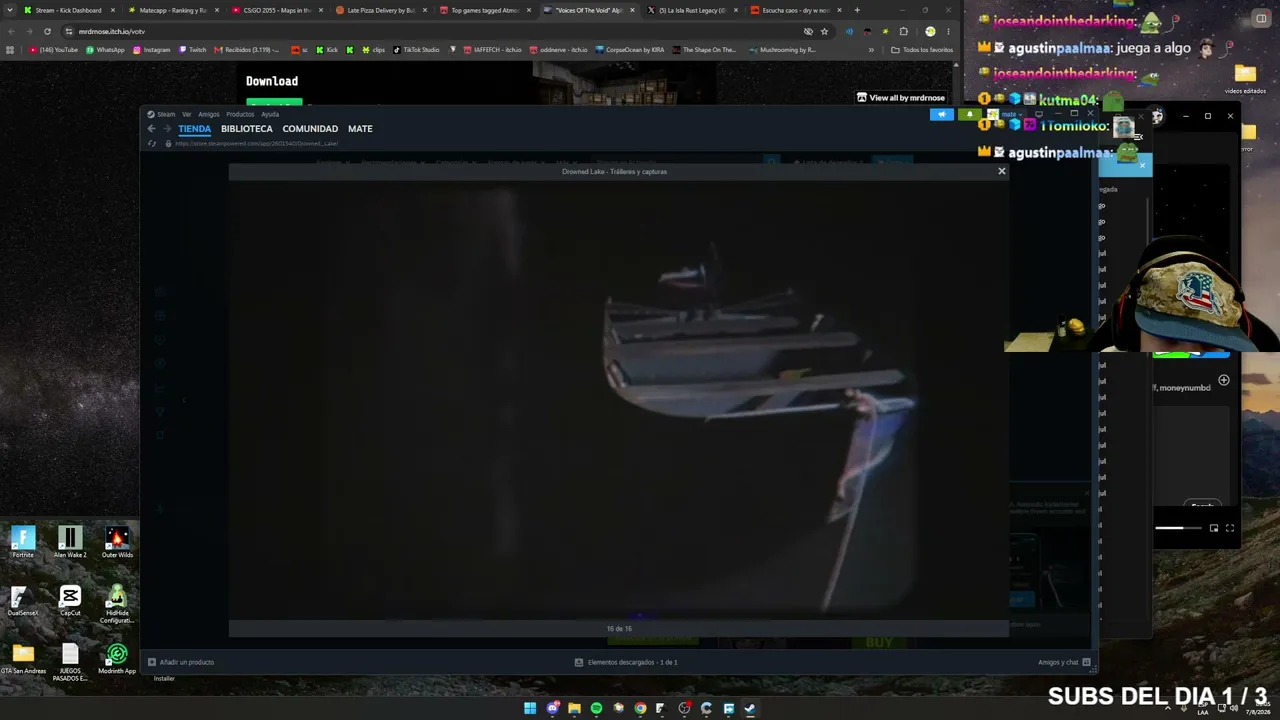Adjust the volume slider in right panel
This screenshot has width=1280, height=720.
pyautogui.click(x=1178, y=528)
